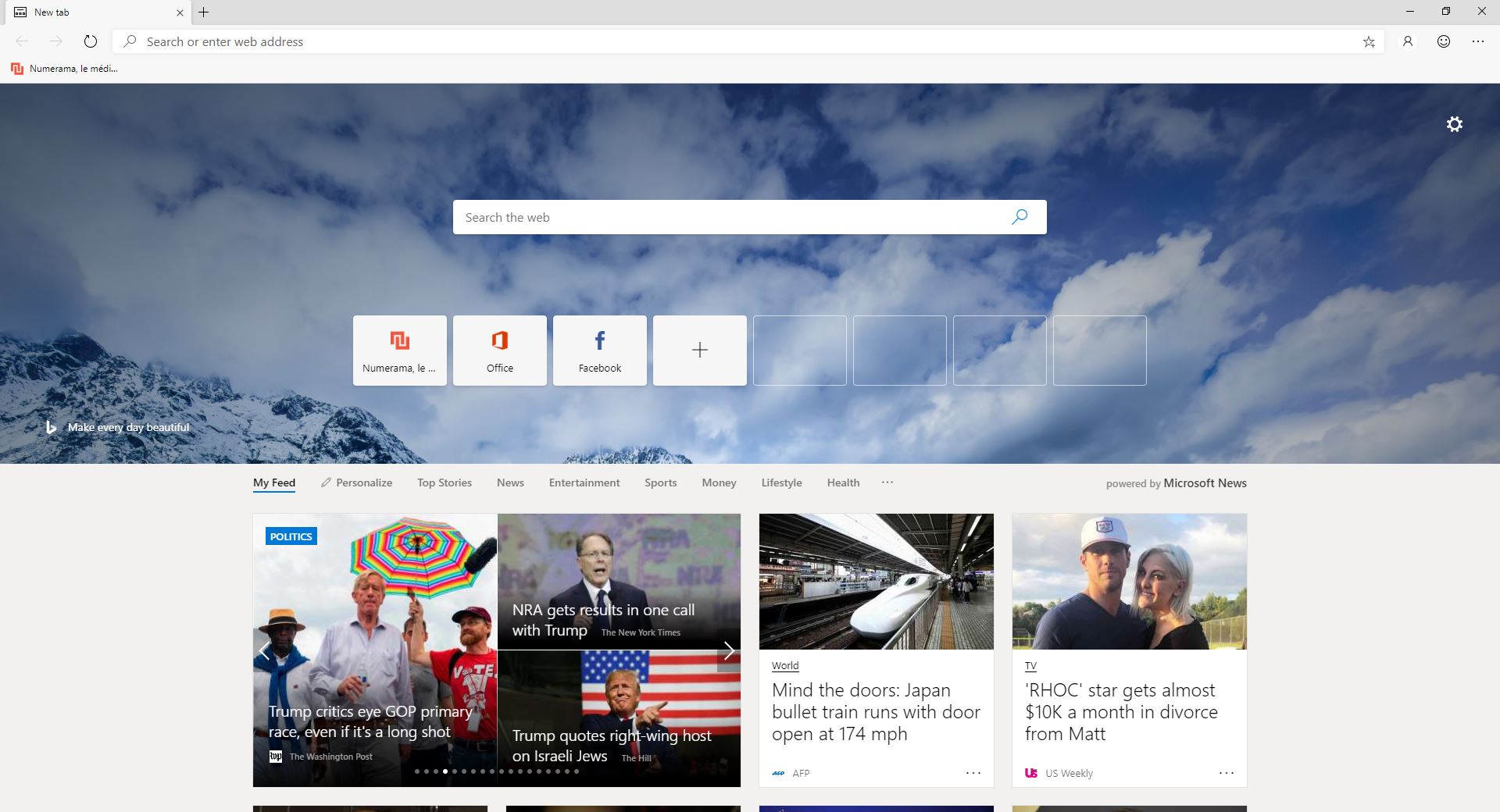Go to next carousel slide arrow

[728, 650]
